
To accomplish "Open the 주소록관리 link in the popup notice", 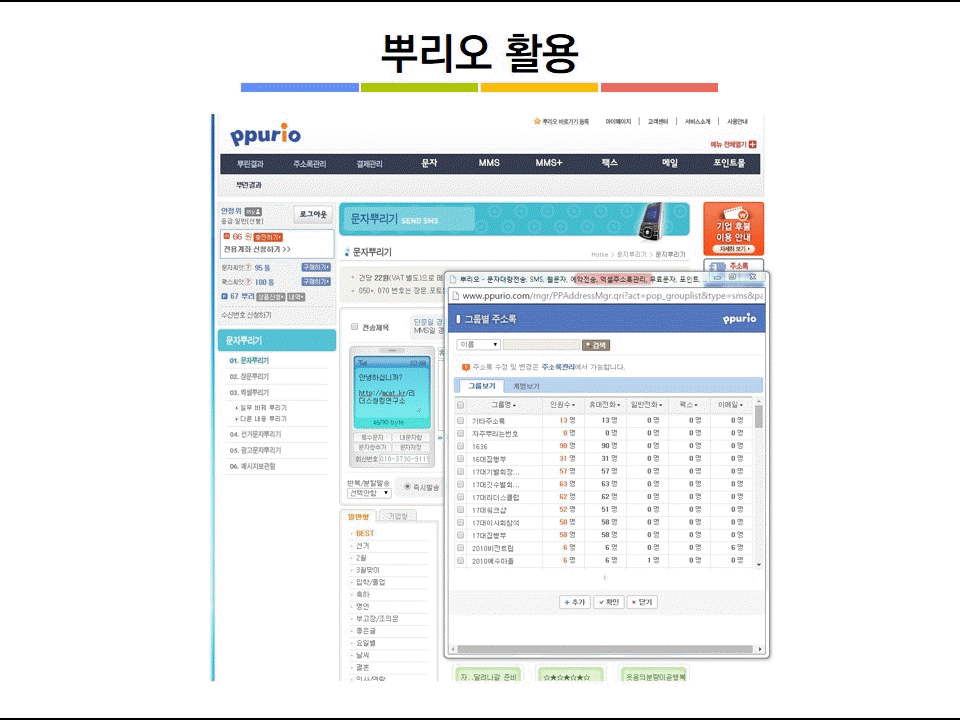I will [558, 367].
